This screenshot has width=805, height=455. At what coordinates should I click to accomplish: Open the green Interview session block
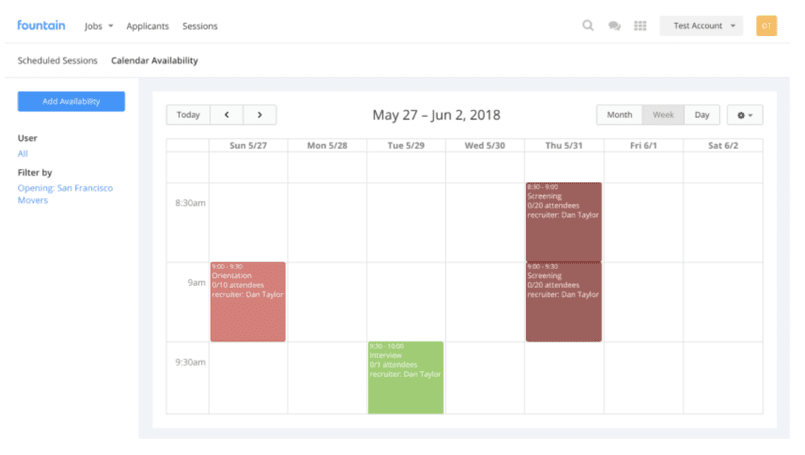click(x=405, y=377)
